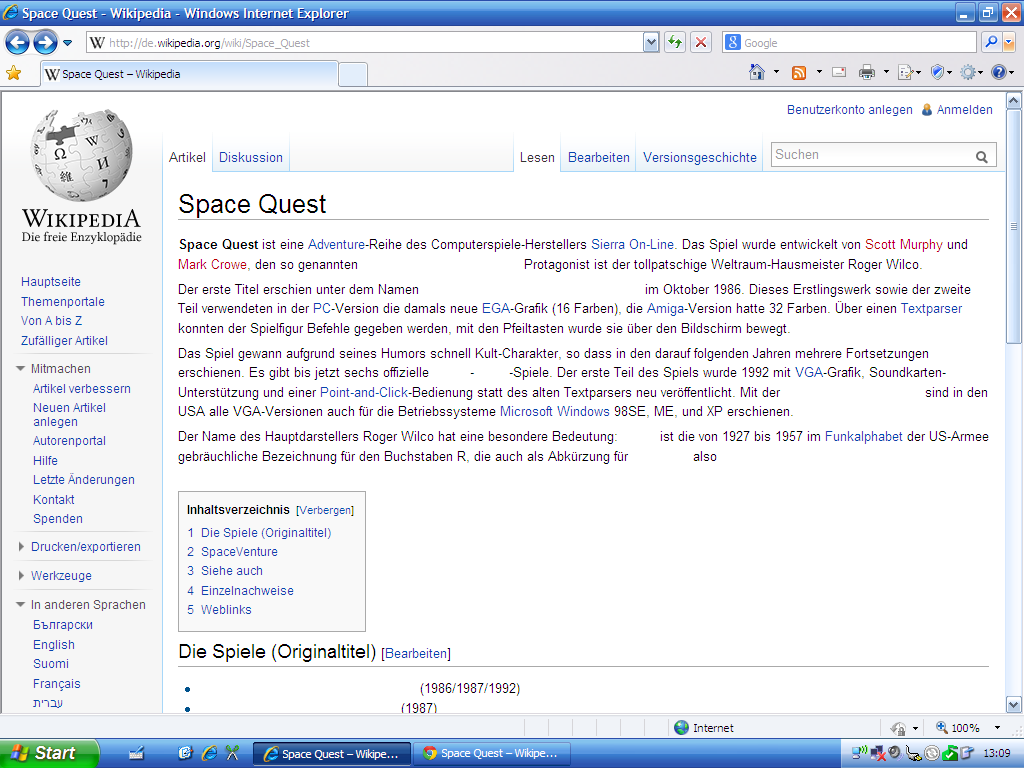Select the Lesen tab
The image size is (1024, 768).
pos(537,157)
